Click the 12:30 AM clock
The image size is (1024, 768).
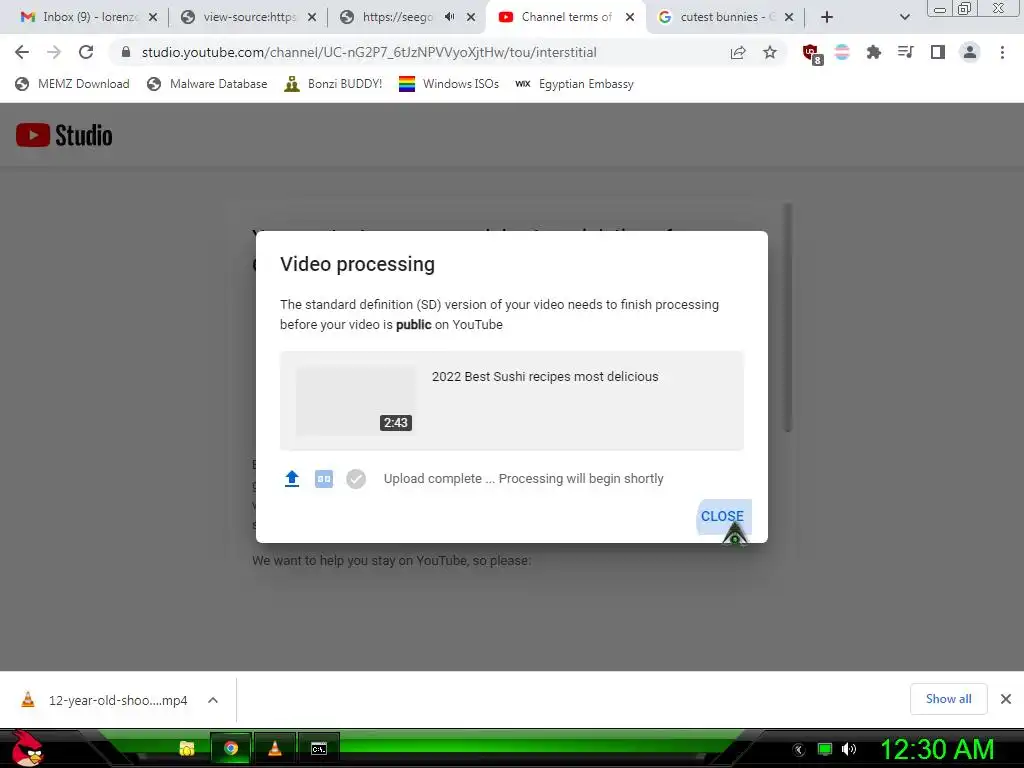(937, 749)
